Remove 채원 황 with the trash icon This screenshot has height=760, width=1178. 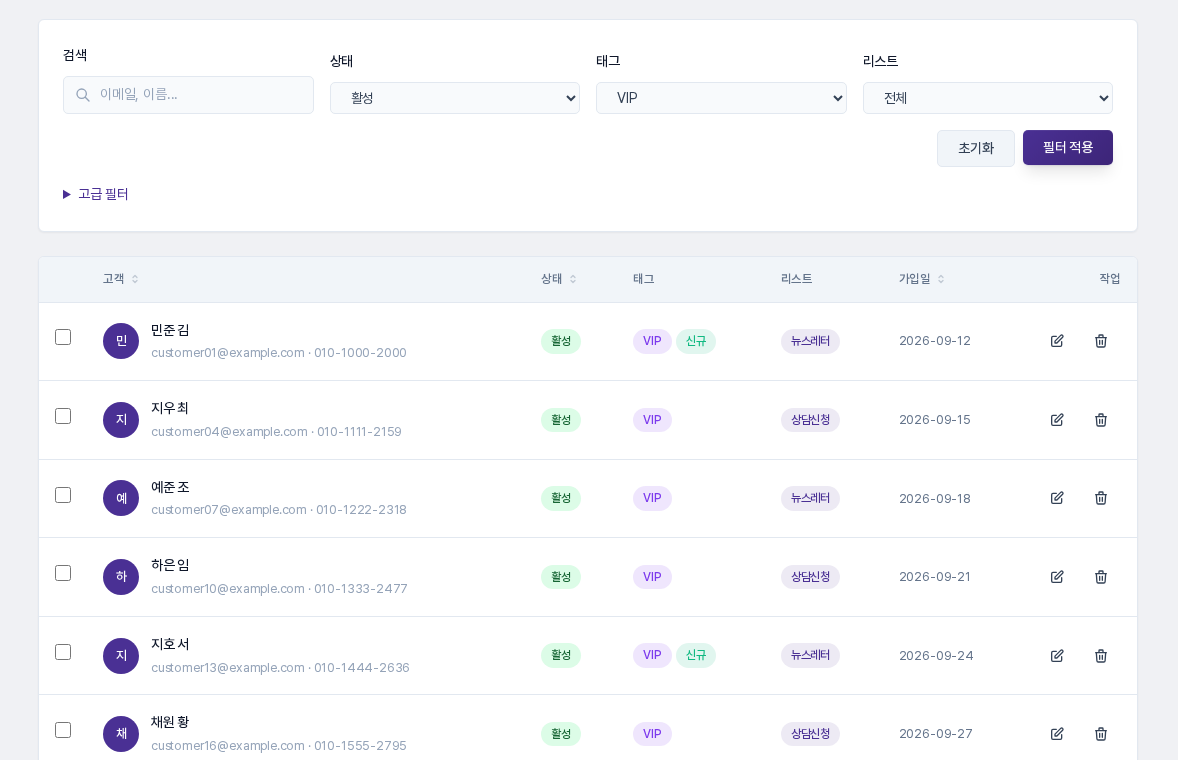click(1101, 734)
